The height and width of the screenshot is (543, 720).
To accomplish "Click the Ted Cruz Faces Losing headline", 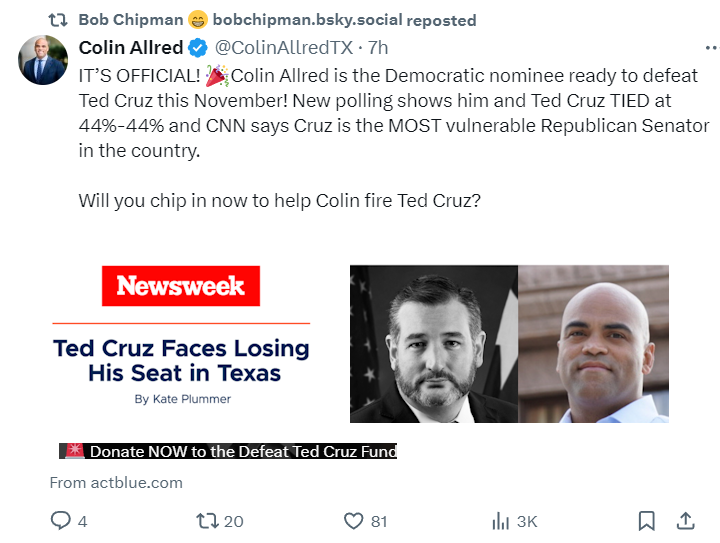I will pyautogui.click(x=181, y=361).
